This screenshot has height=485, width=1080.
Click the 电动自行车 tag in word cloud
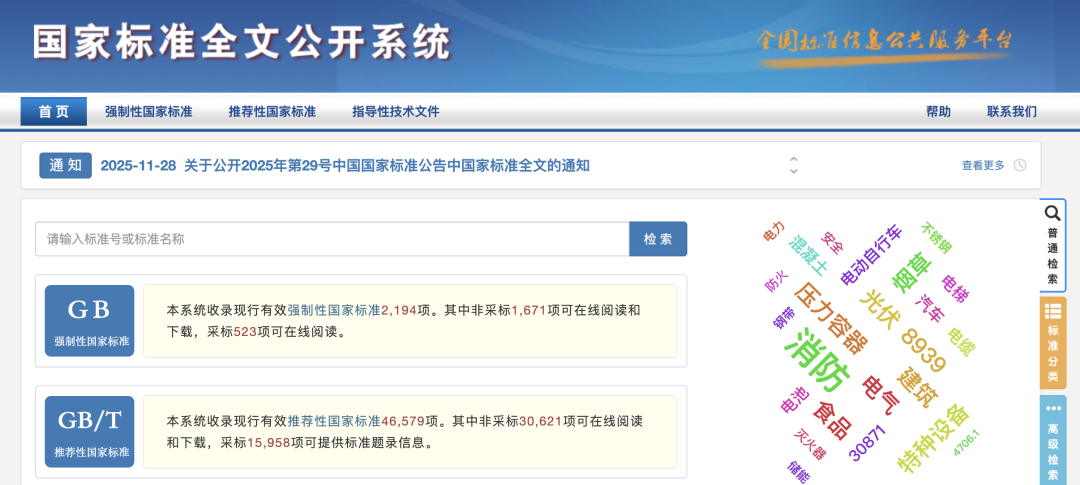tap(871, 256)
